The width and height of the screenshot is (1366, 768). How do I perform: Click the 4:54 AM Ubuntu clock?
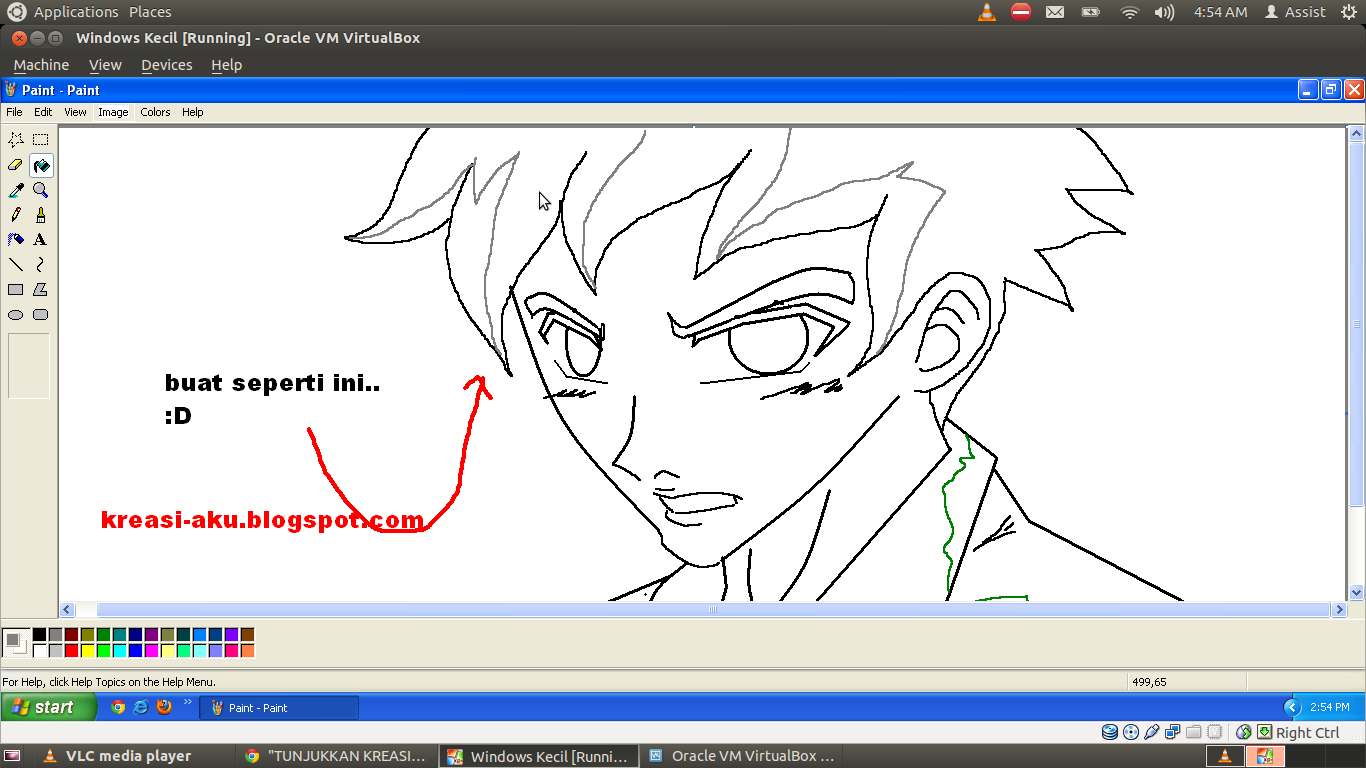click(1220, 12)
